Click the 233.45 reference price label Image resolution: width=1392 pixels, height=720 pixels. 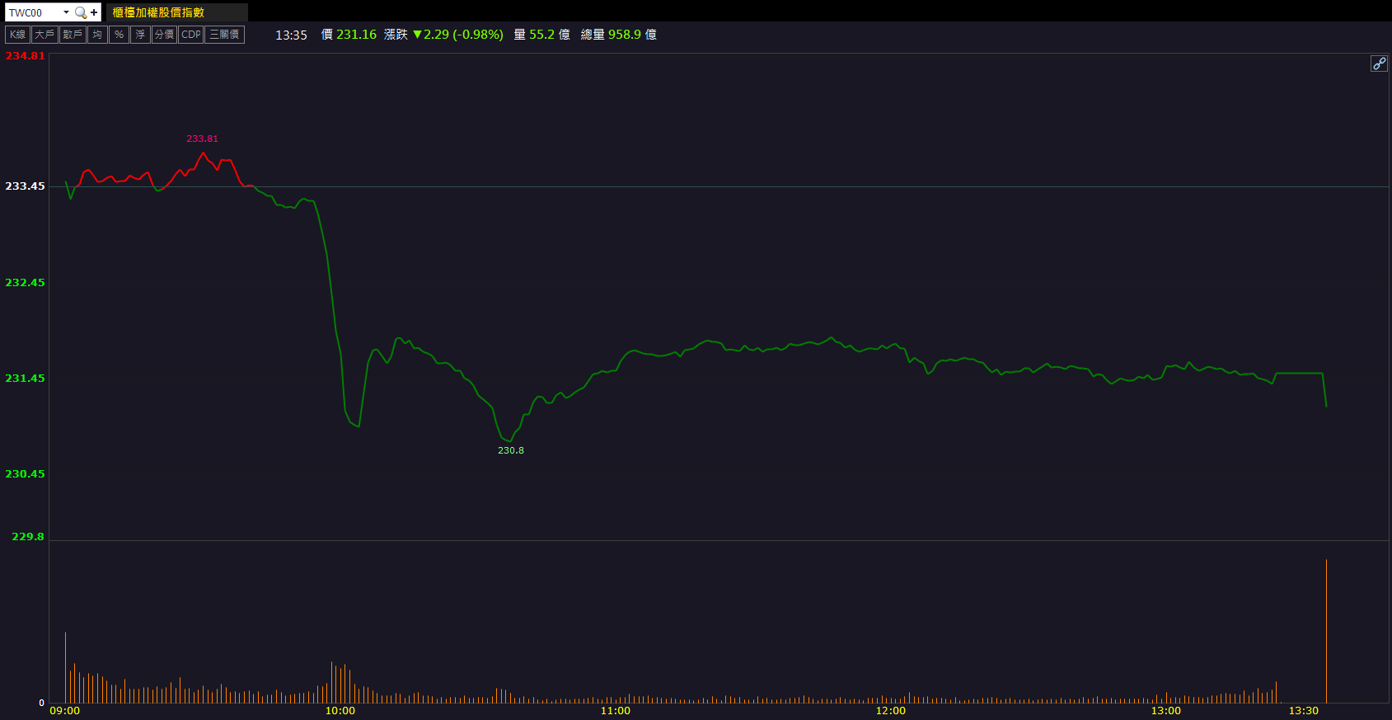click(25, 186)
